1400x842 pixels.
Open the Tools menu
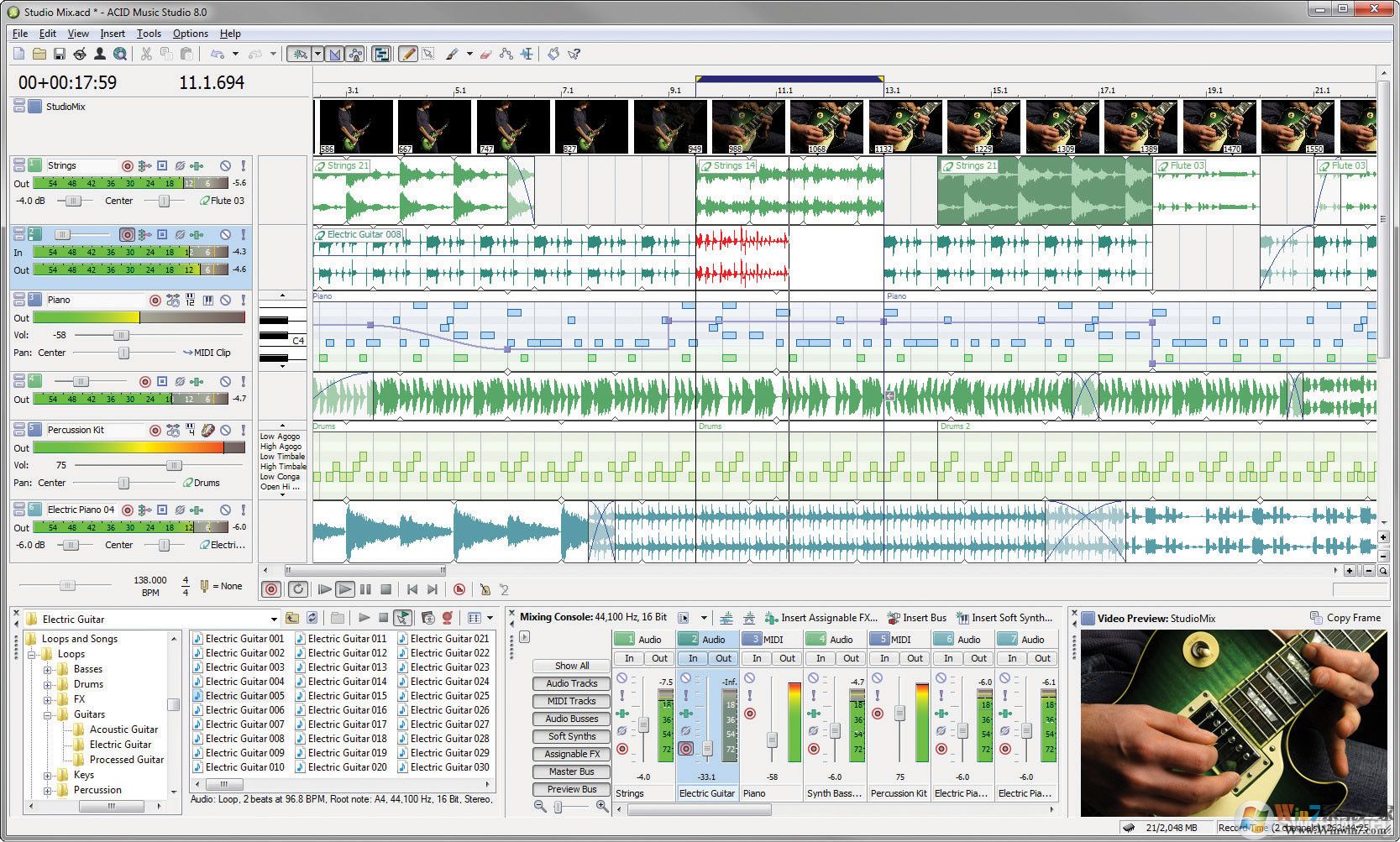(149, 34)
